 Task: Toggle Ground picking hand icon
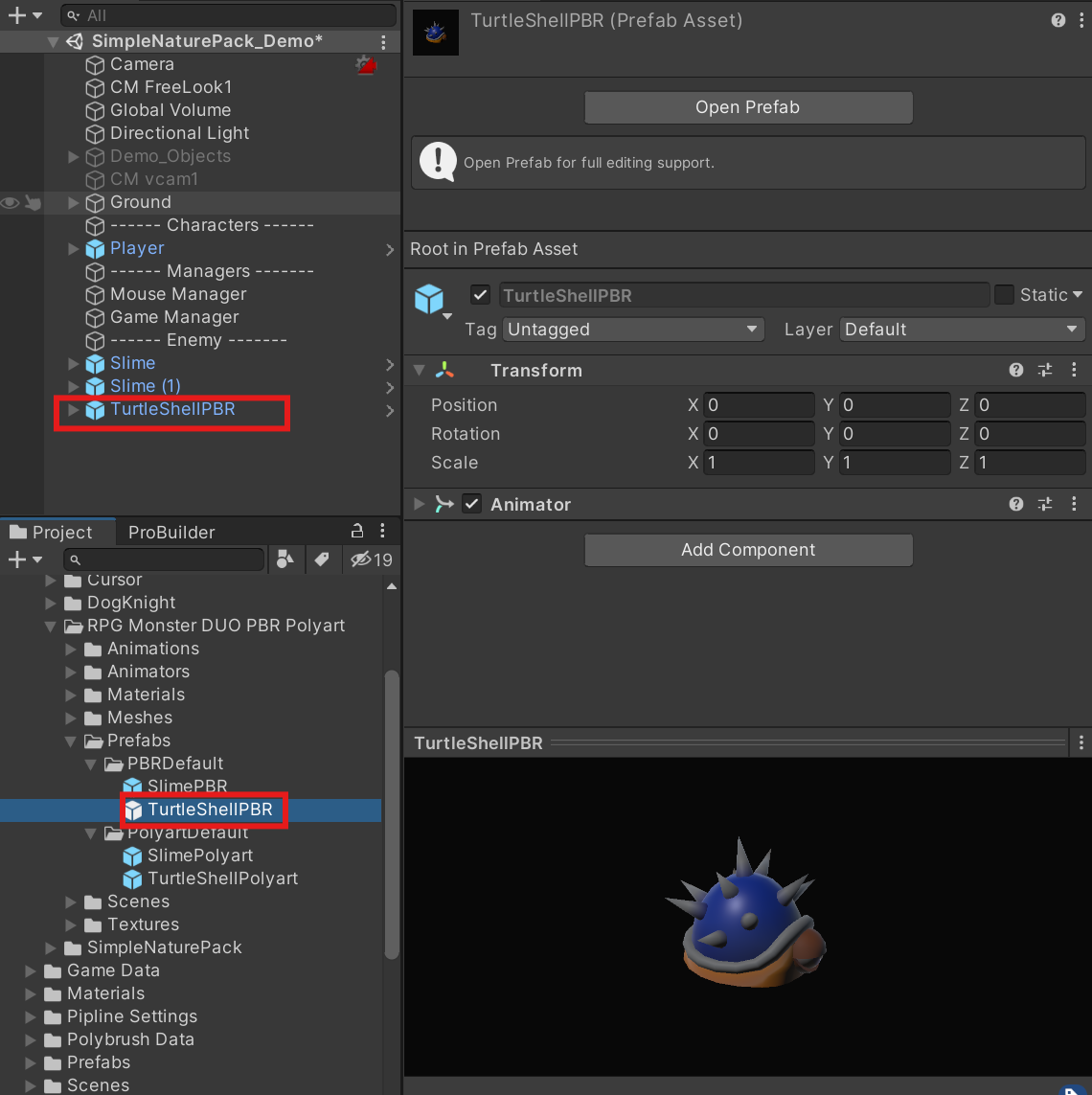[x=33, y=202]
